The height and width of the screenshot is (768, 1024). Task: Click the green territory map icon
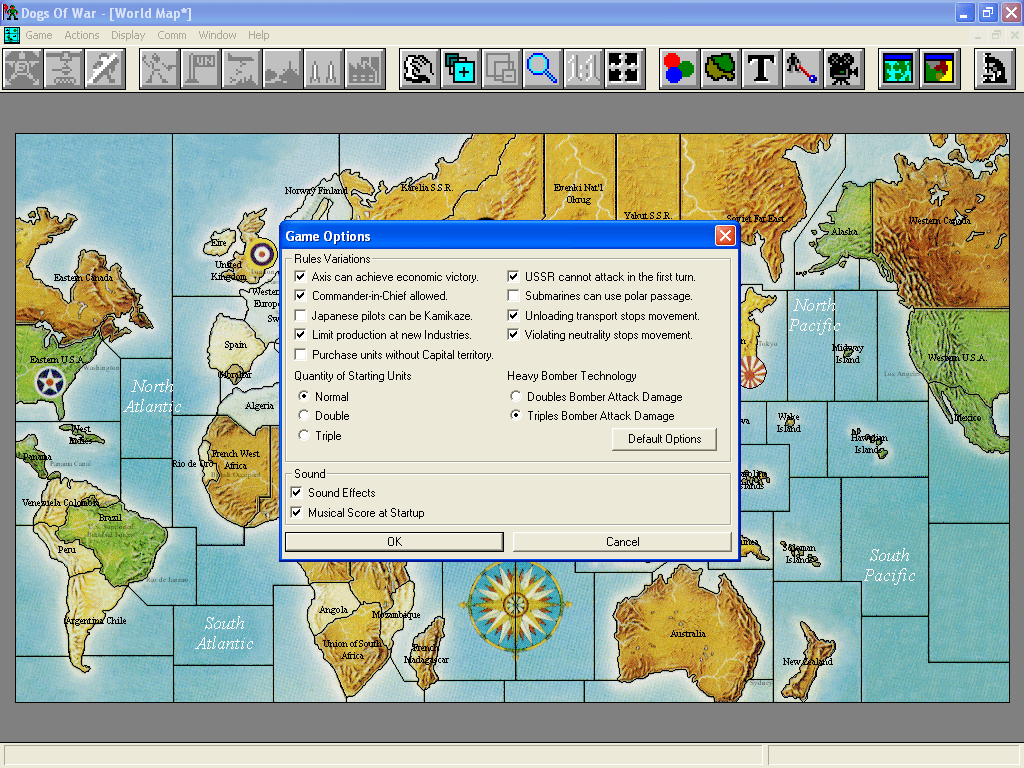720,69
